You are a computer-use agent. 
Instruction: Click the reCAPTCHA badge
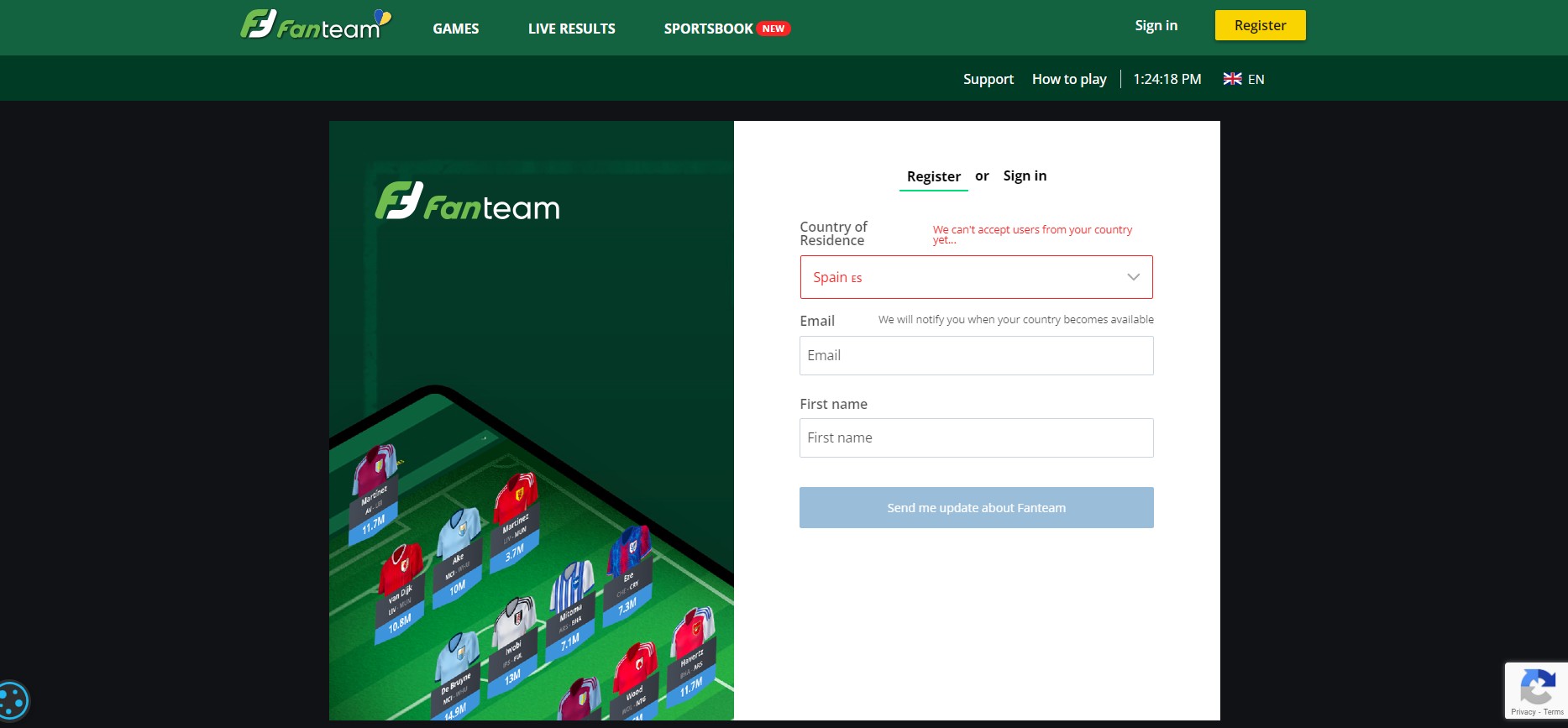tap(1536, 692)
